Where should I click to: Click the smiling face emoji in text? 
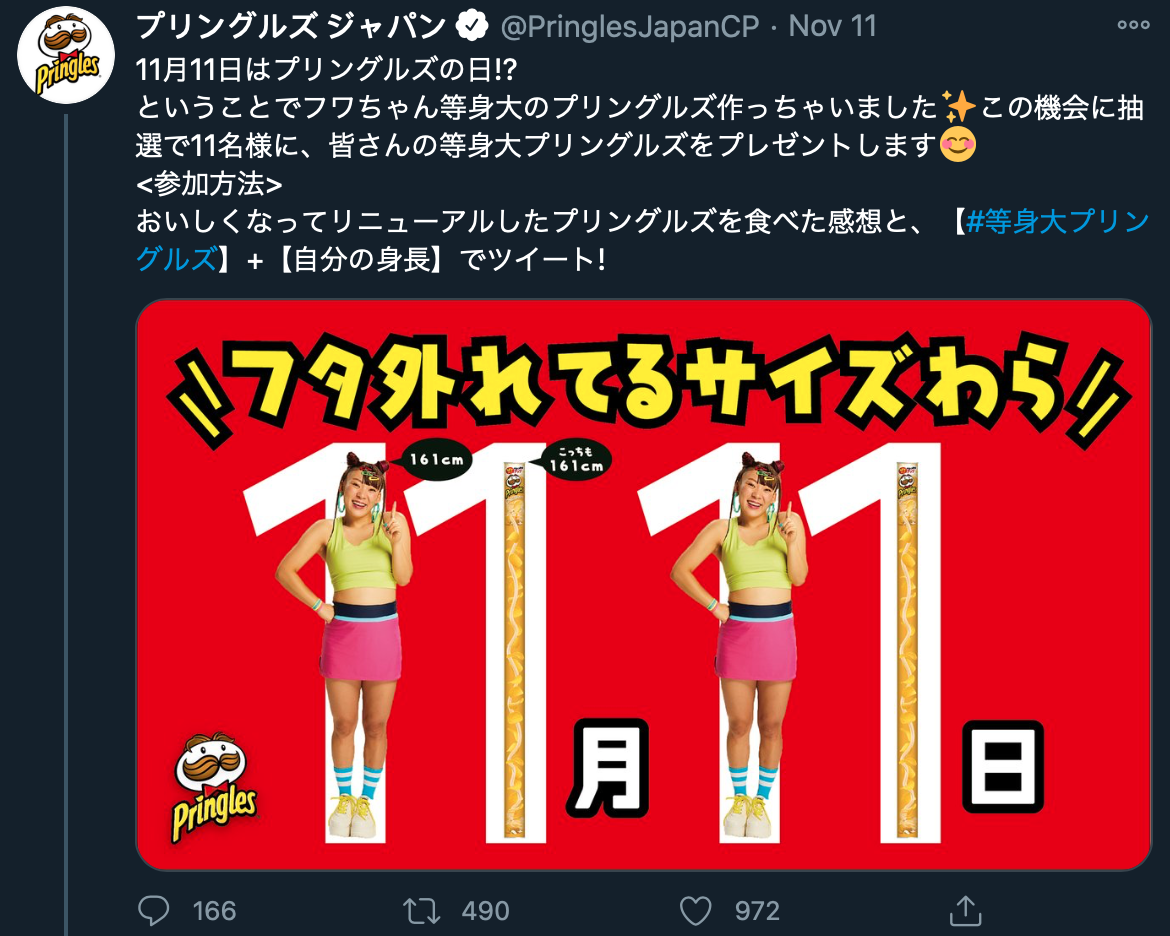pyautogui.click(x=957, y=145)
